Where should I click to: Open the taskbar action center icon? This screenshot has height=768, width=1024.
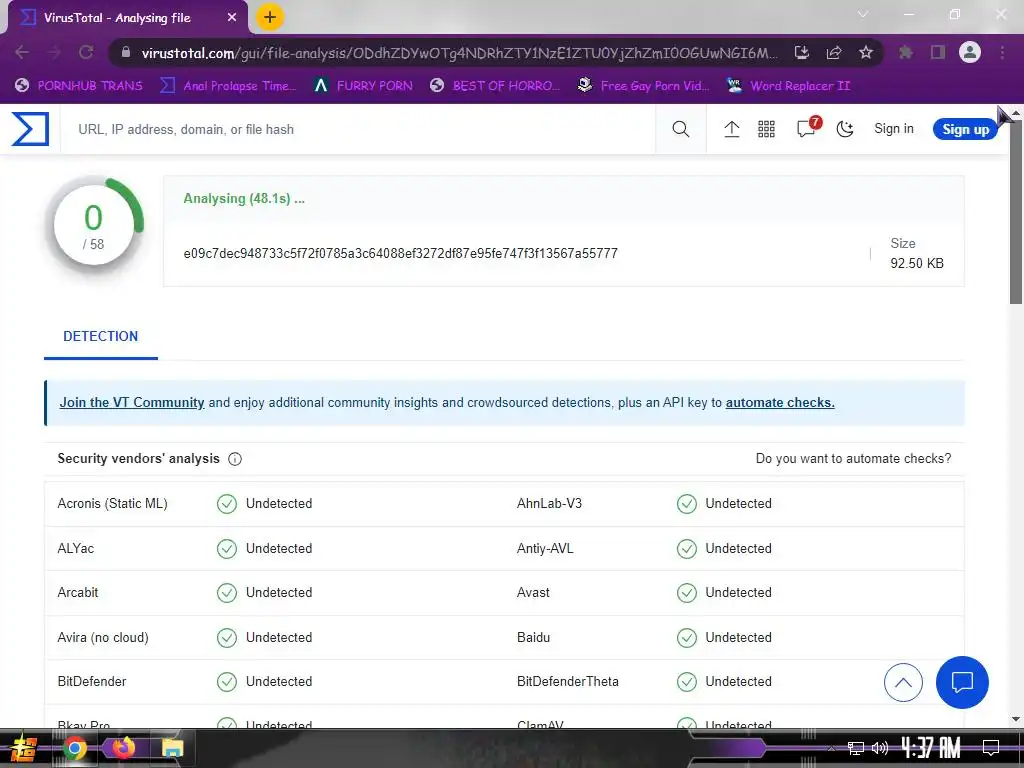point(991,748)
